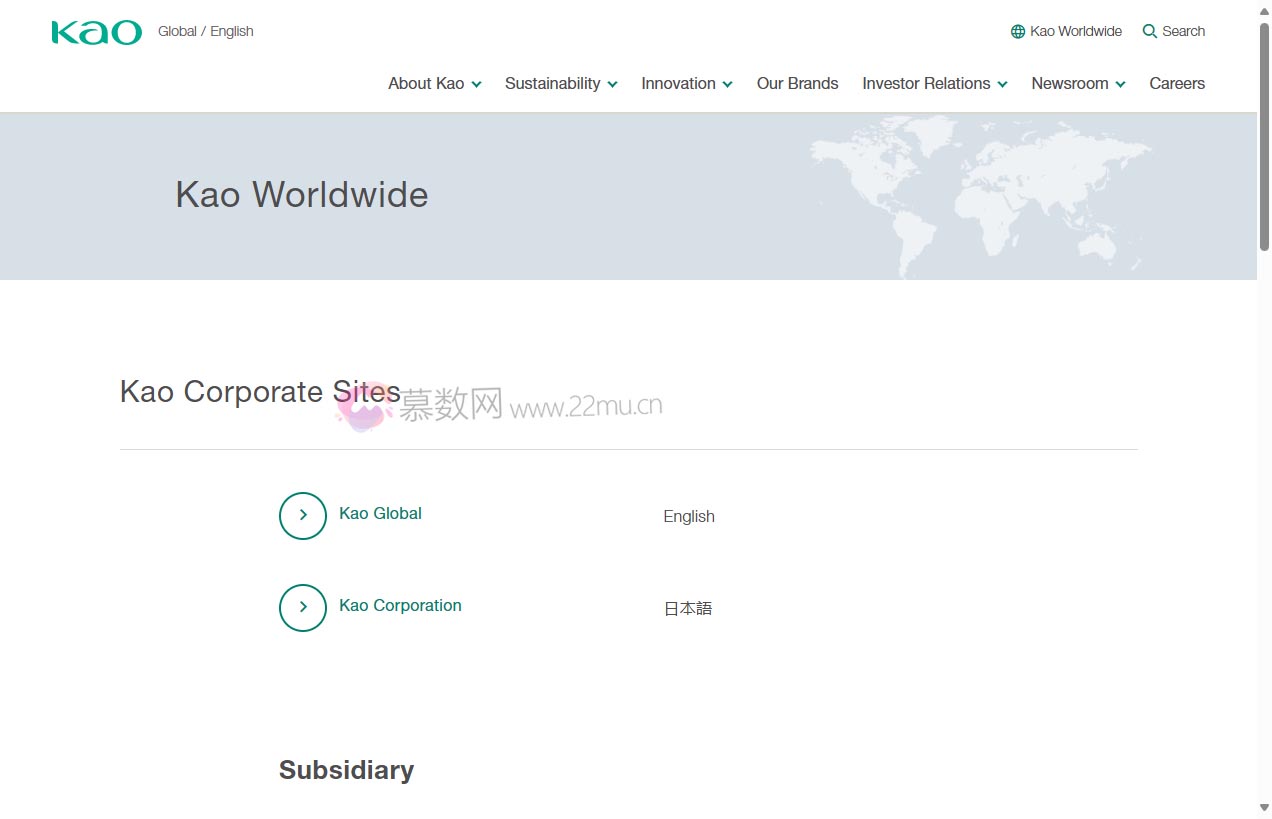This screenshot has width=1272, height=819.
Task: Click the Kao logo
Action: click(x=96, y=32)
